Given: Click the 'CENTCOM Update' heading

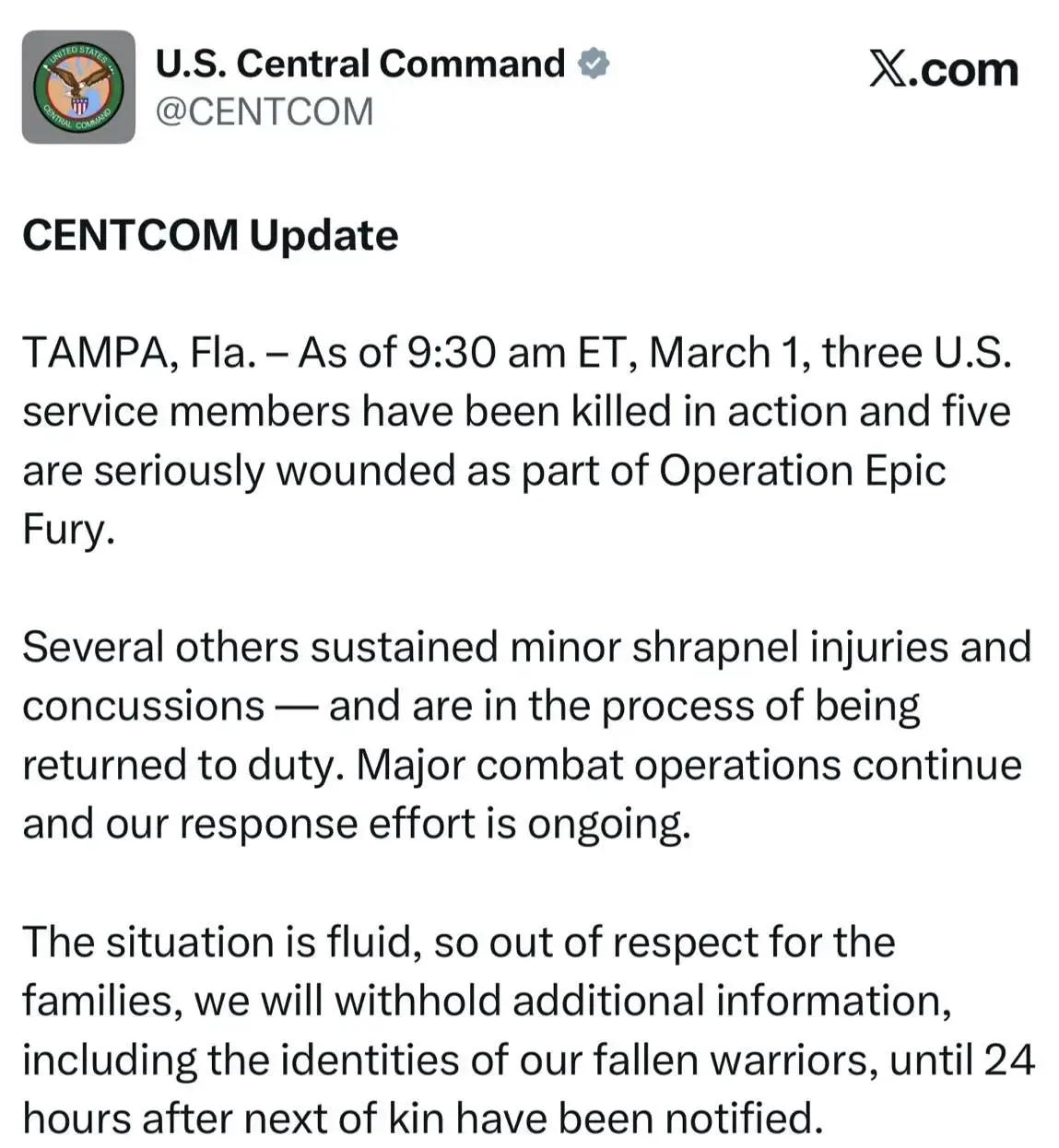Looking at the screenshot, I should click(x=210, y=235).
